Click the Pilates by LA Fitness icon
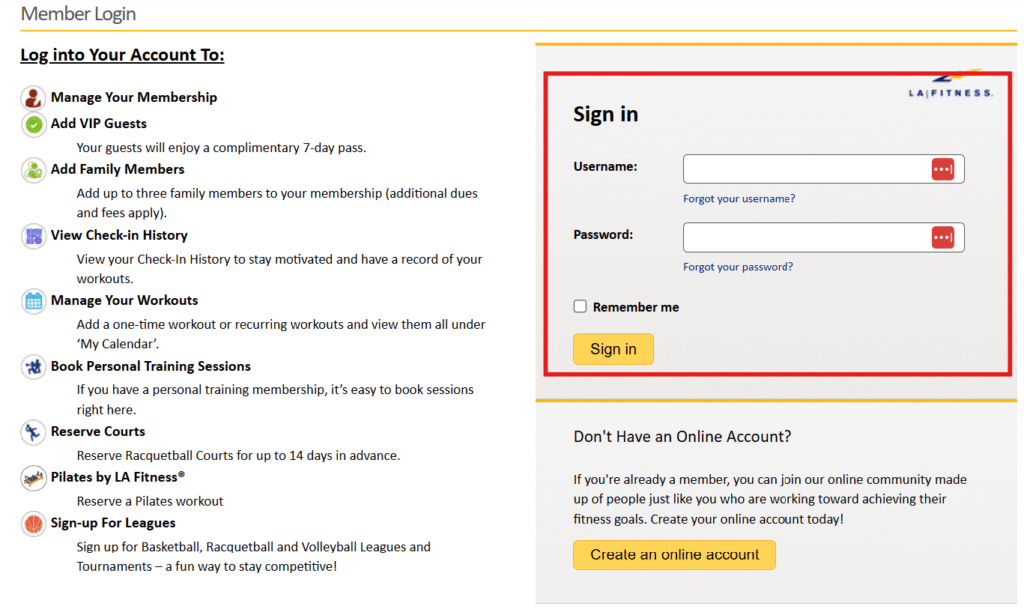The height and width of the screenshot is (609, 1024). (x=34, y=478)
